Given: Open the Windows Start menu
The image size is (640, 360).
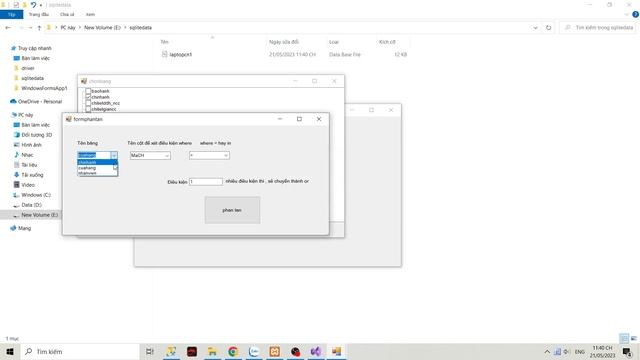Looking at the screenshot, I should pyautogui.click(x=10, y=351).
